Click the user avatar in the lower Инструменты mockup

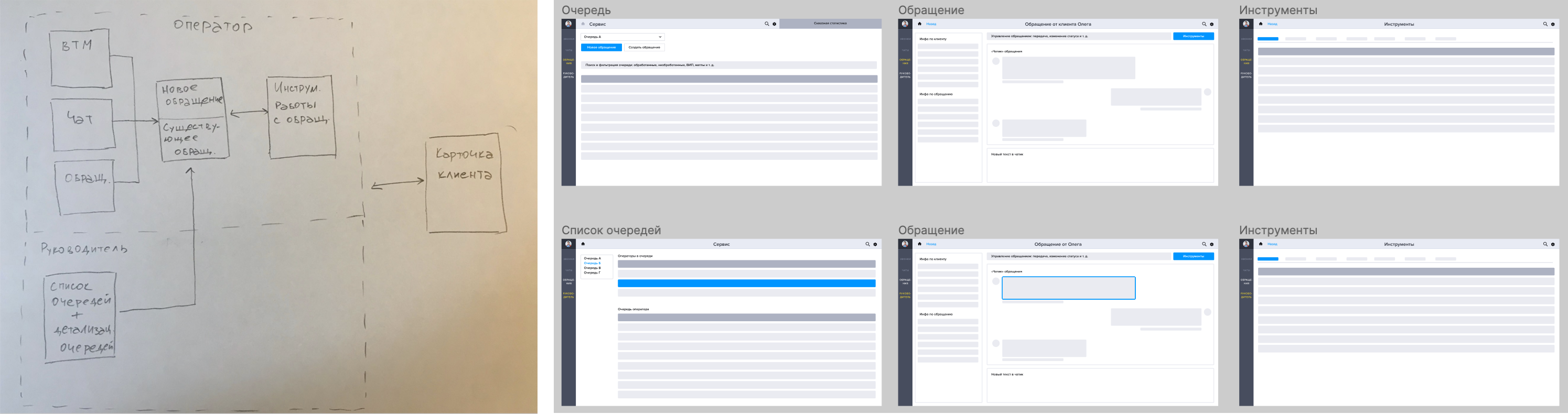[1246, 244]
